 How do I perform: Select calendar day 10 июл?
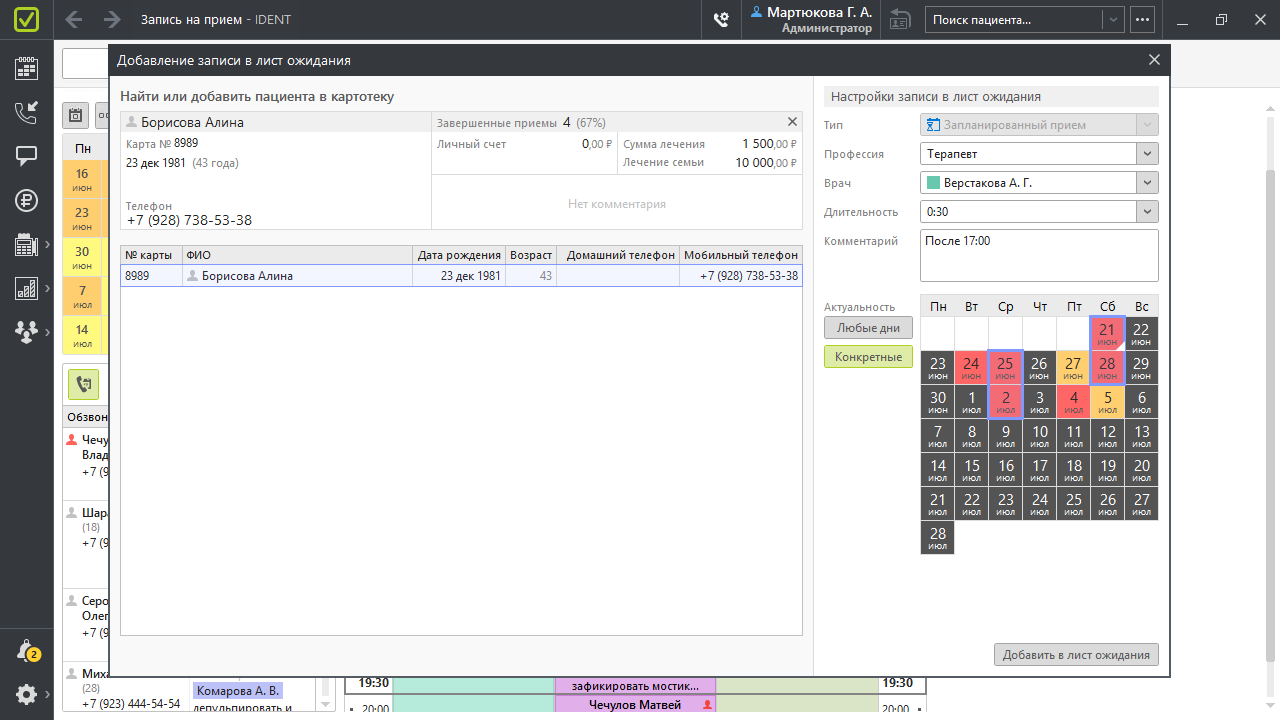click(x=1039, y=436)
